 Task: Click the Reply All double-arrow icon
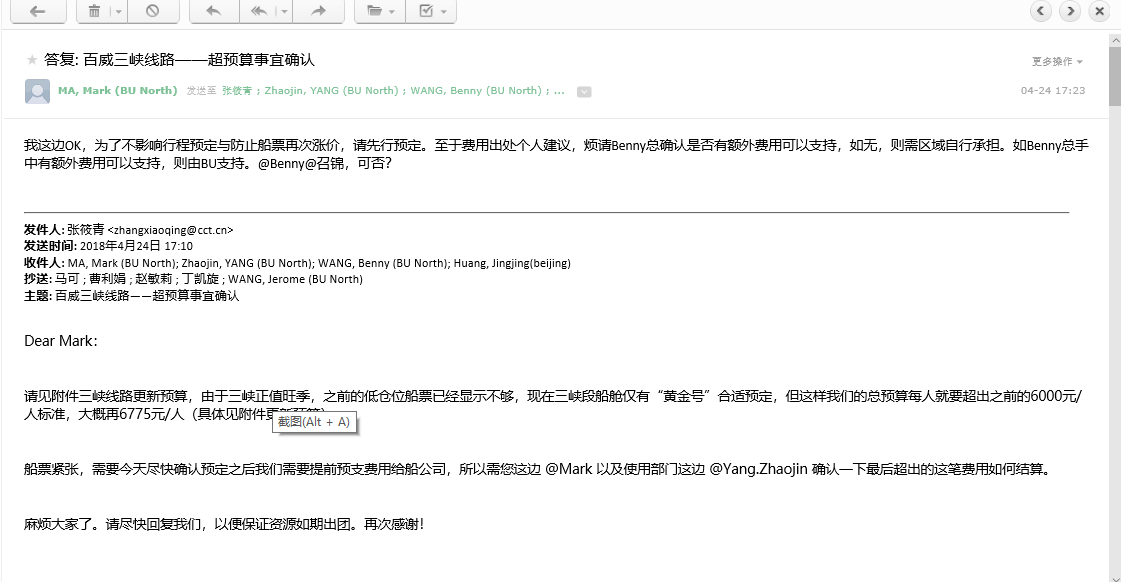[259, 11]
